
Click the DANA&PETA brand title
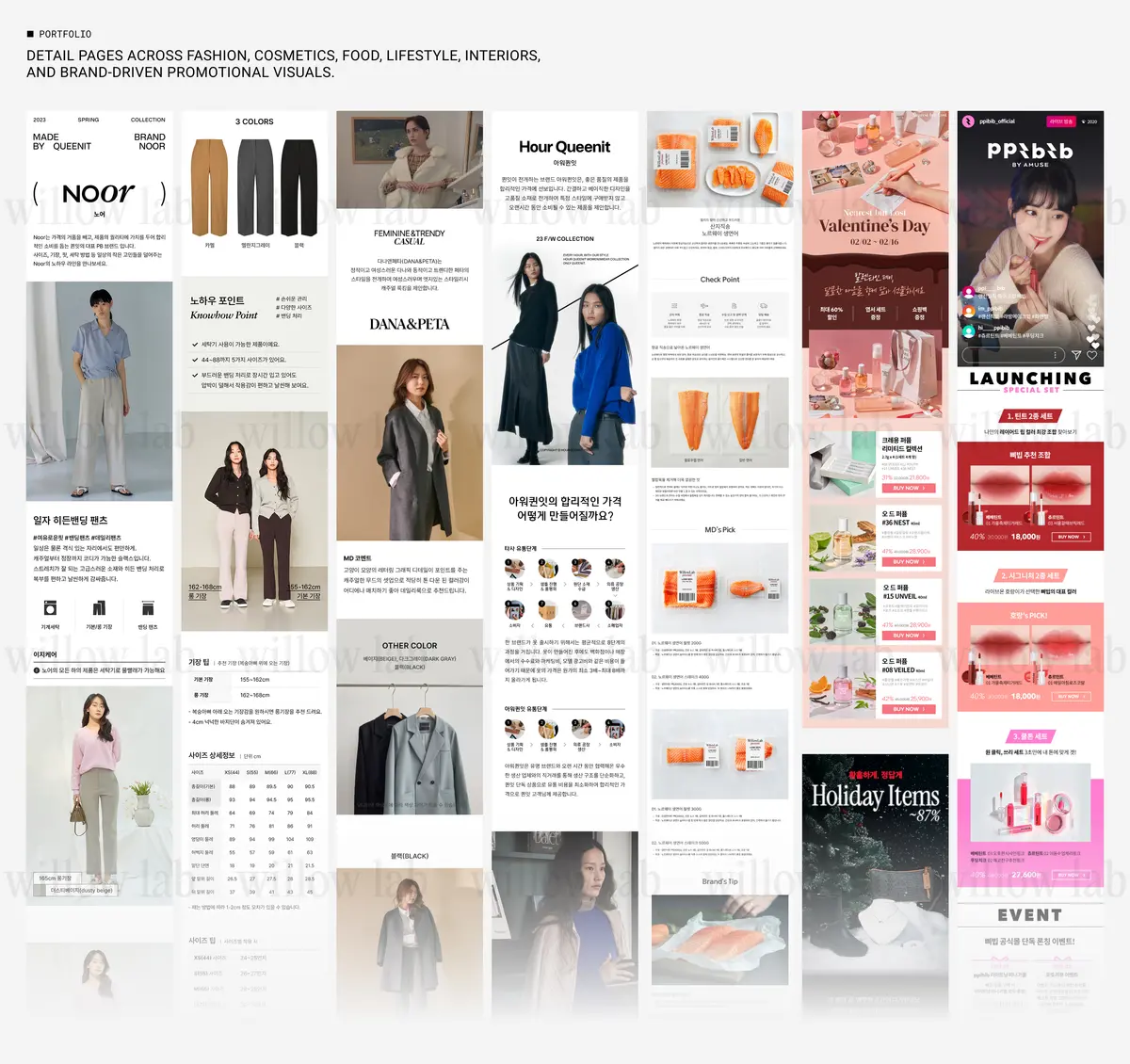click(410, 324)
